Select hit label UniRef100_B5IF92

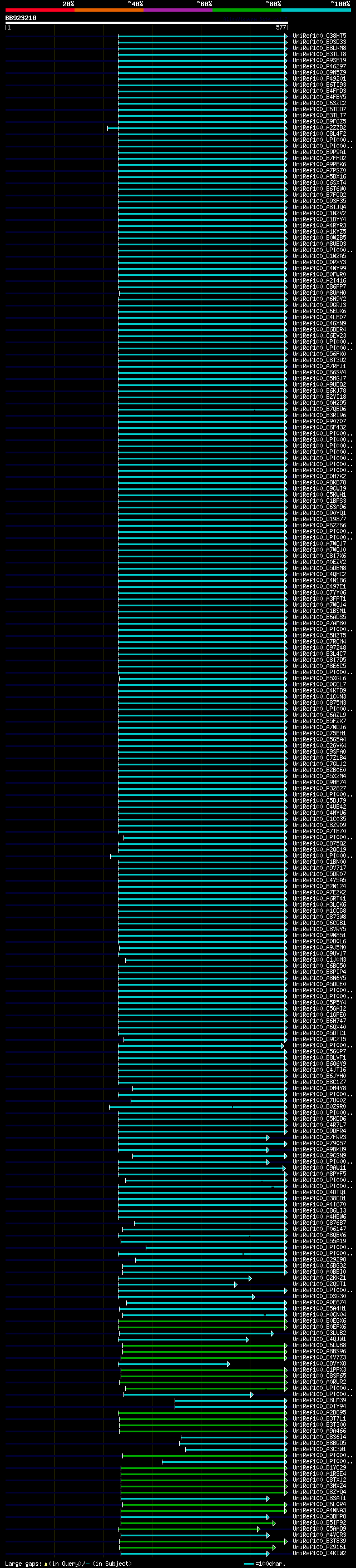[319, 1523]
